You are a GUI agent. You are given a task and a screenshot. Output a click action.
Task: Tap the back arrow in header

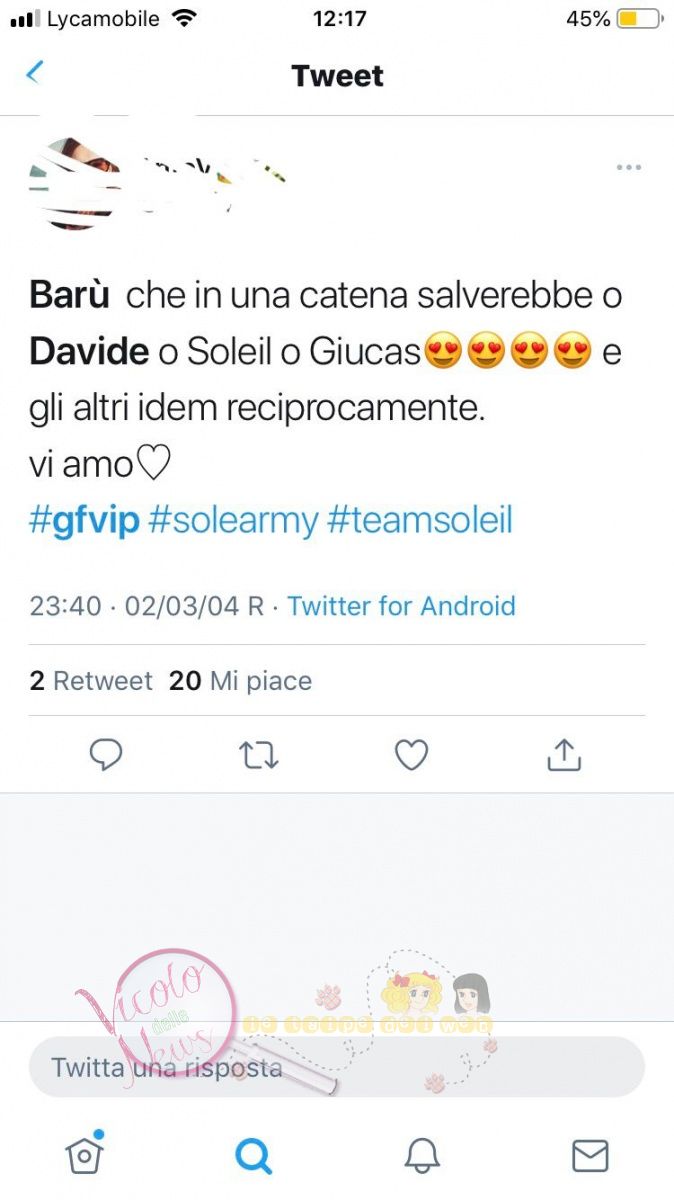coord(35,73)
